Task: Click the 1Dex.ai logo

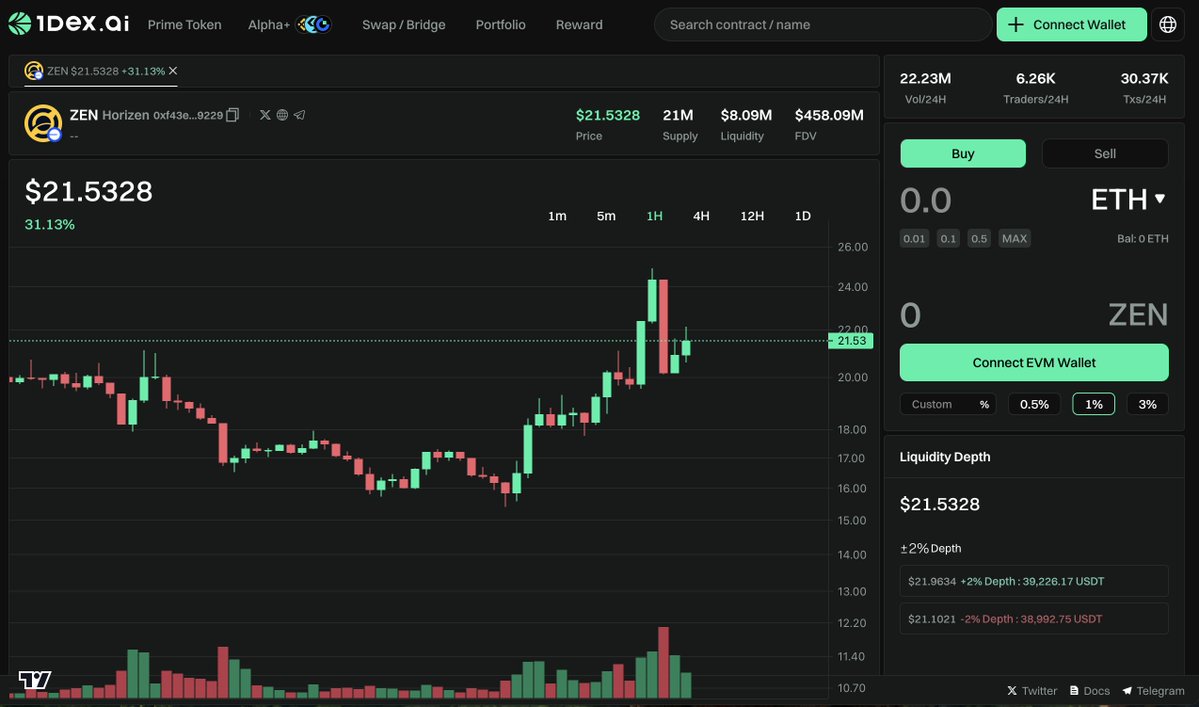Action: [67, 22]
